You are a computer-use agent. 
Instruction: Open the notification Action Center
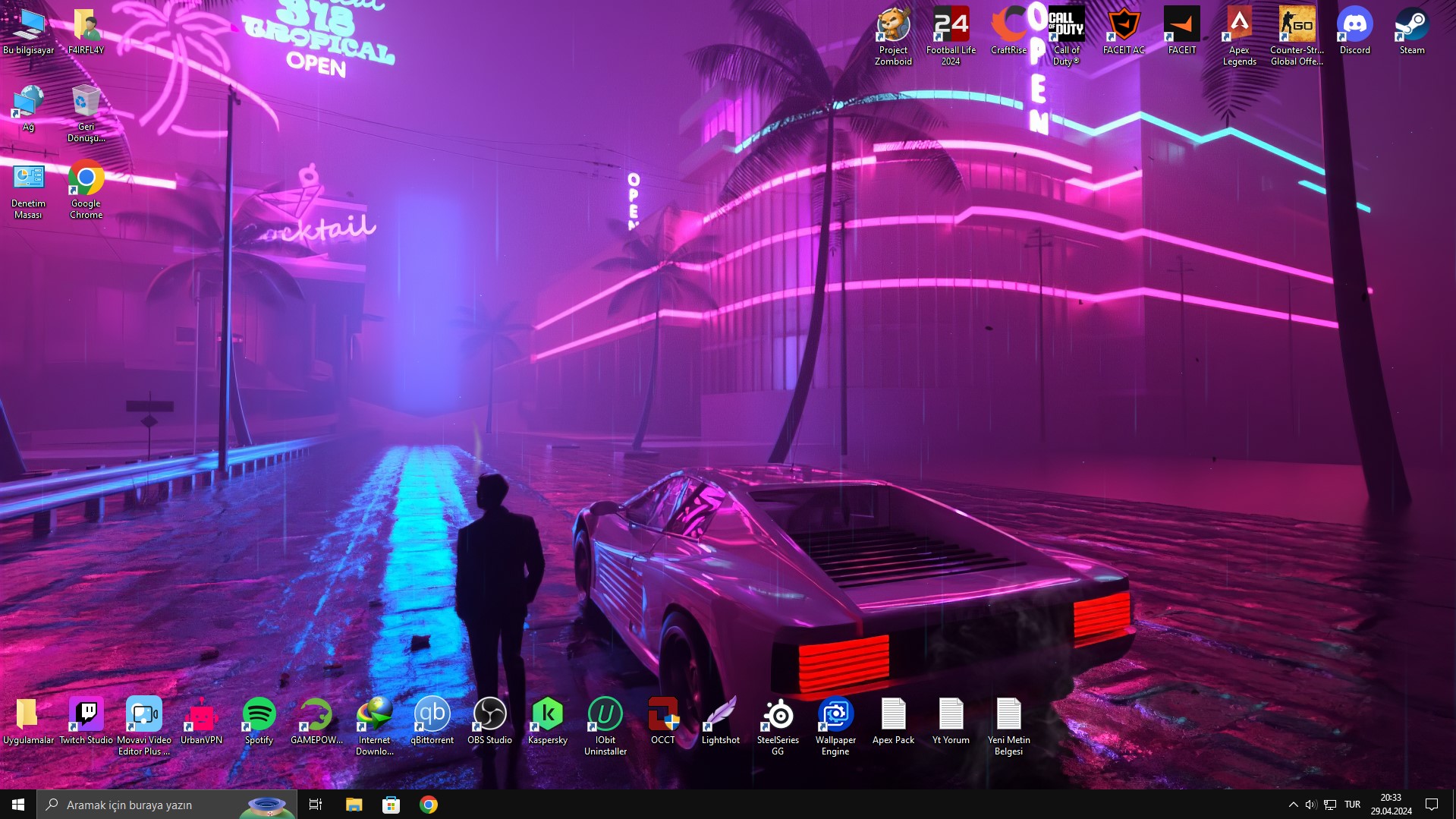(1432, 805)
